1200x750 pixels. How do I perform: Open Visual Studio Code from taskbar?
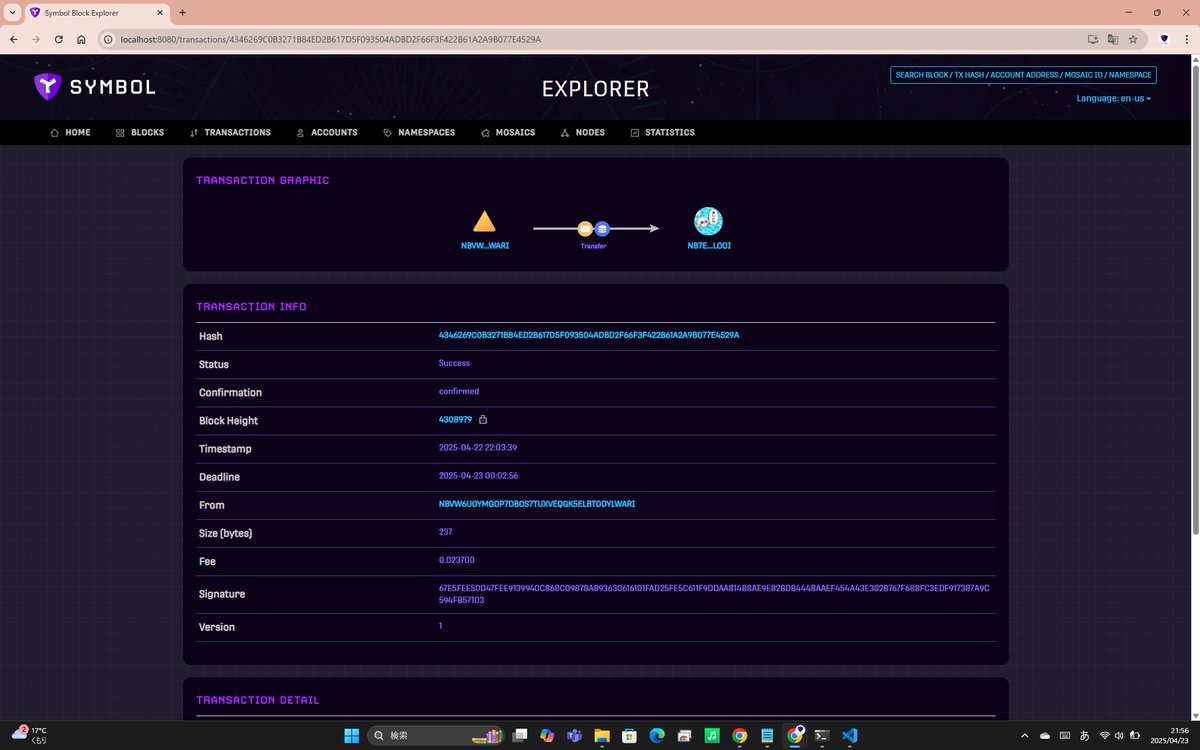click(849, 735)
